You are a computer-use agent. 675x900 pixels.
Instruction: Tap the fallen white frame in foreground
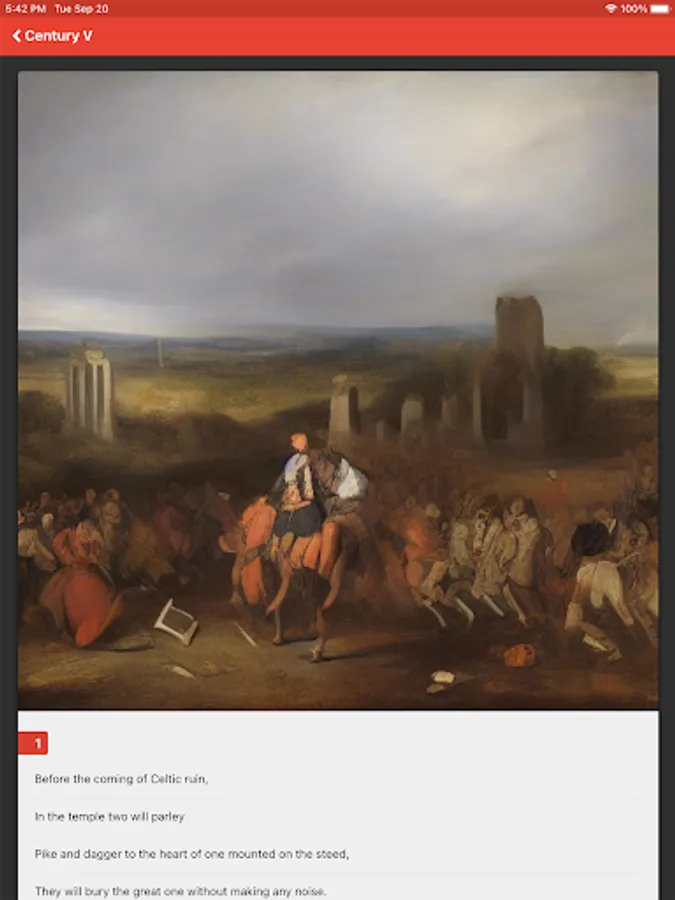pyautogui.click(x=176, y=622)
